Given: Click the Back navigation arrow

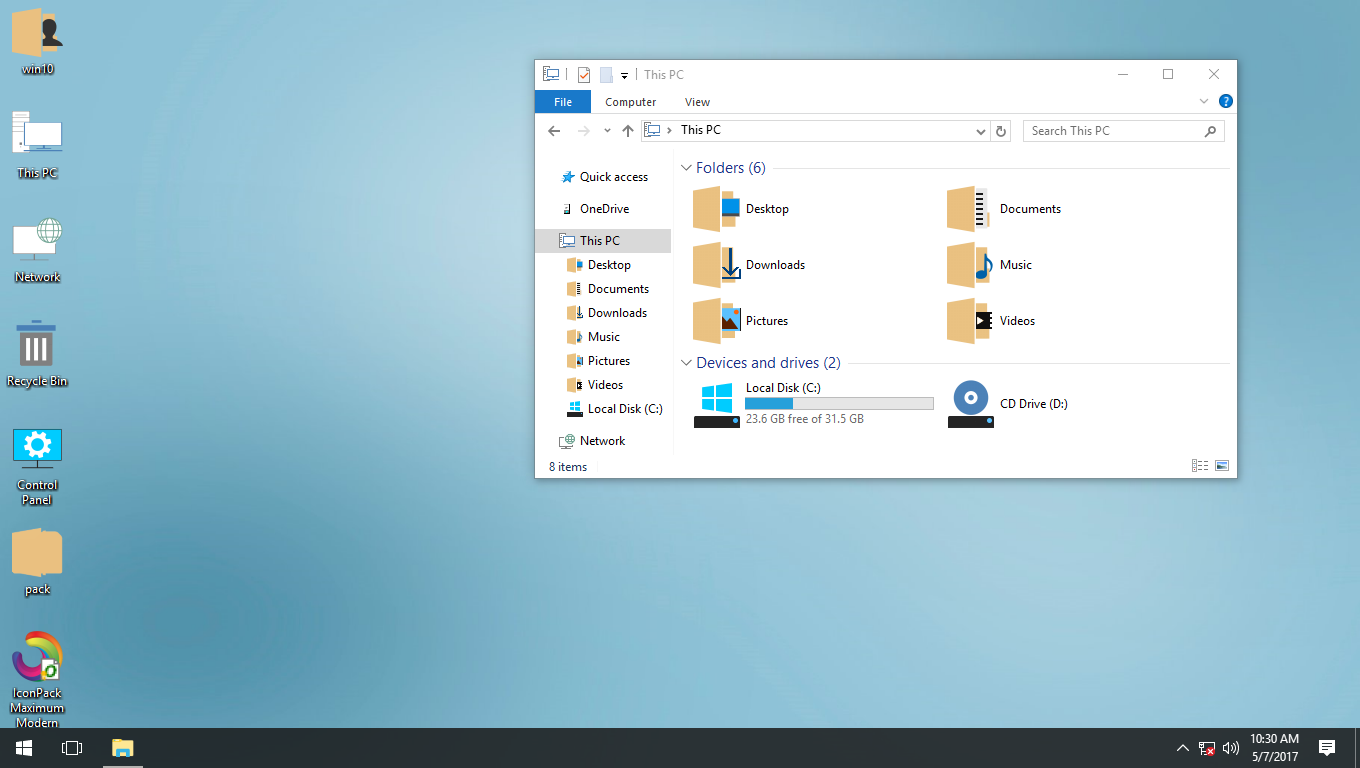Looking at the screenshot, I should [554, 131].
